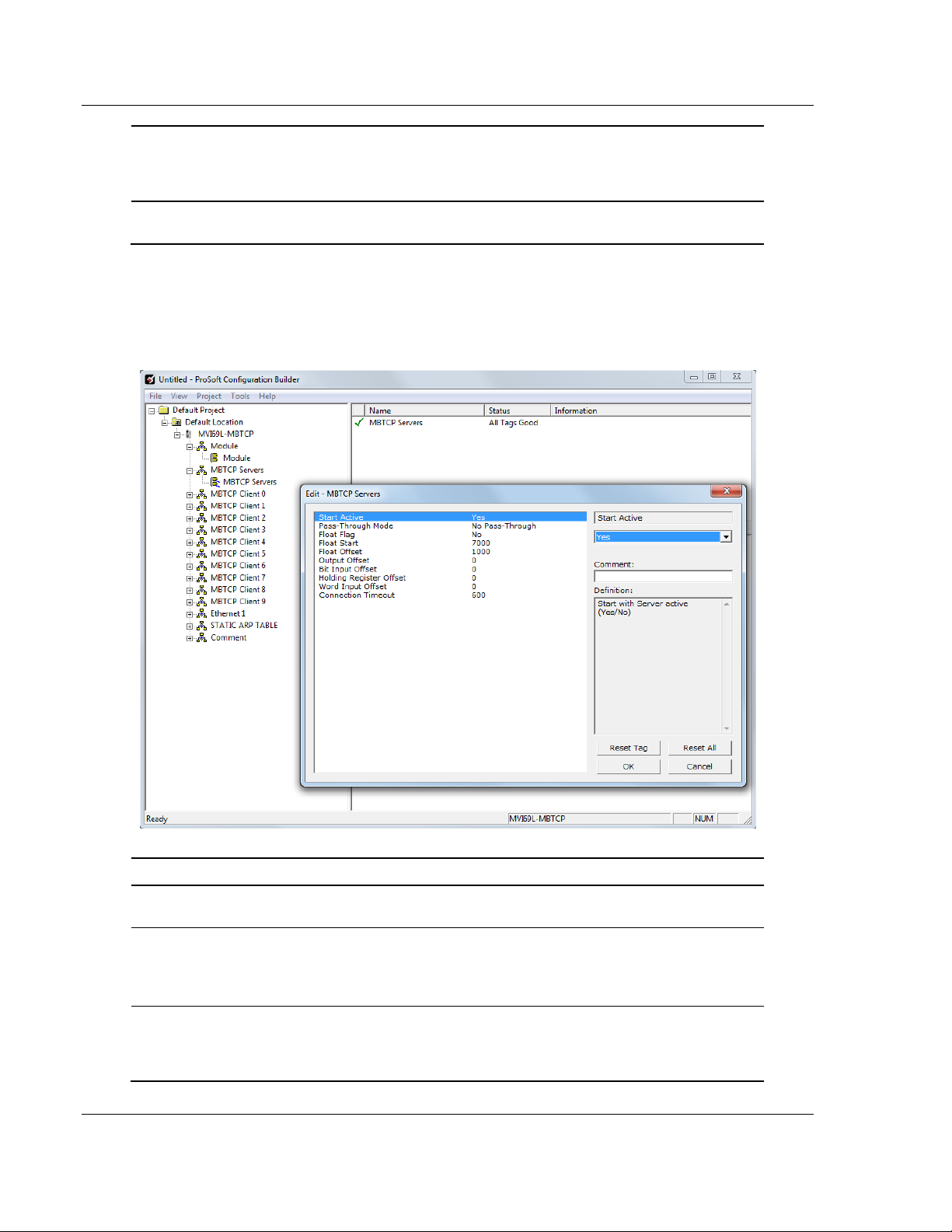Click the network icon beside MBTCP Client 5
The image size is (952, 1232).
[202, 553]
